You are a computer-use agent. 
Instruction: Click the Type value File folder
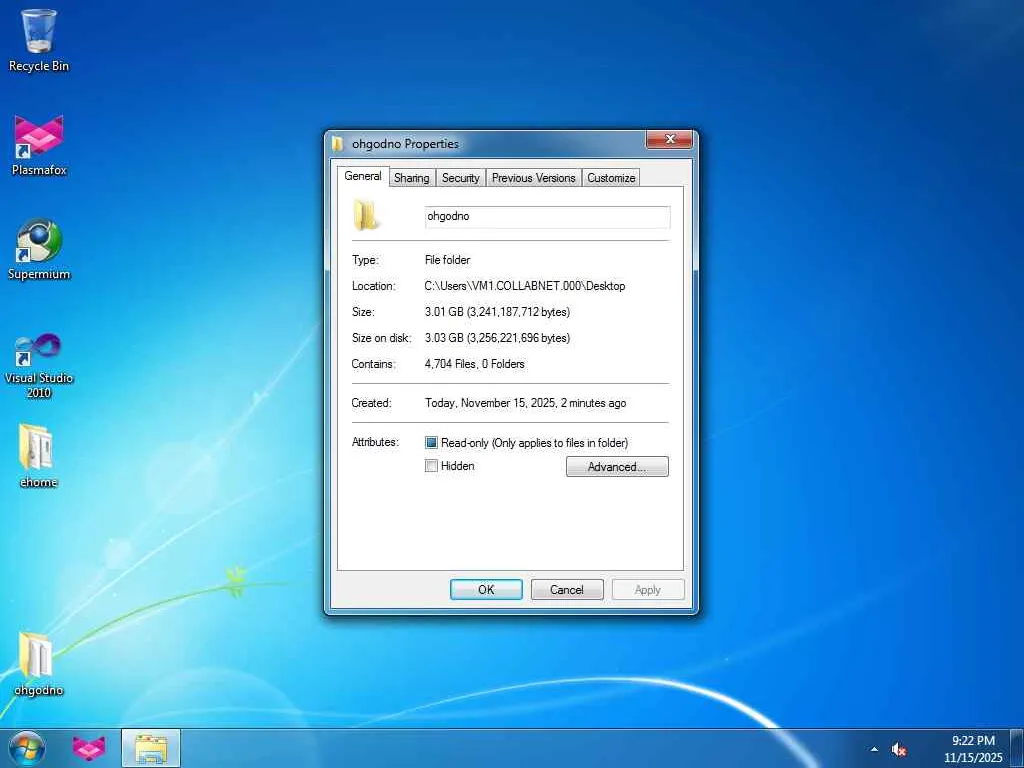click(x=447, y=260)
